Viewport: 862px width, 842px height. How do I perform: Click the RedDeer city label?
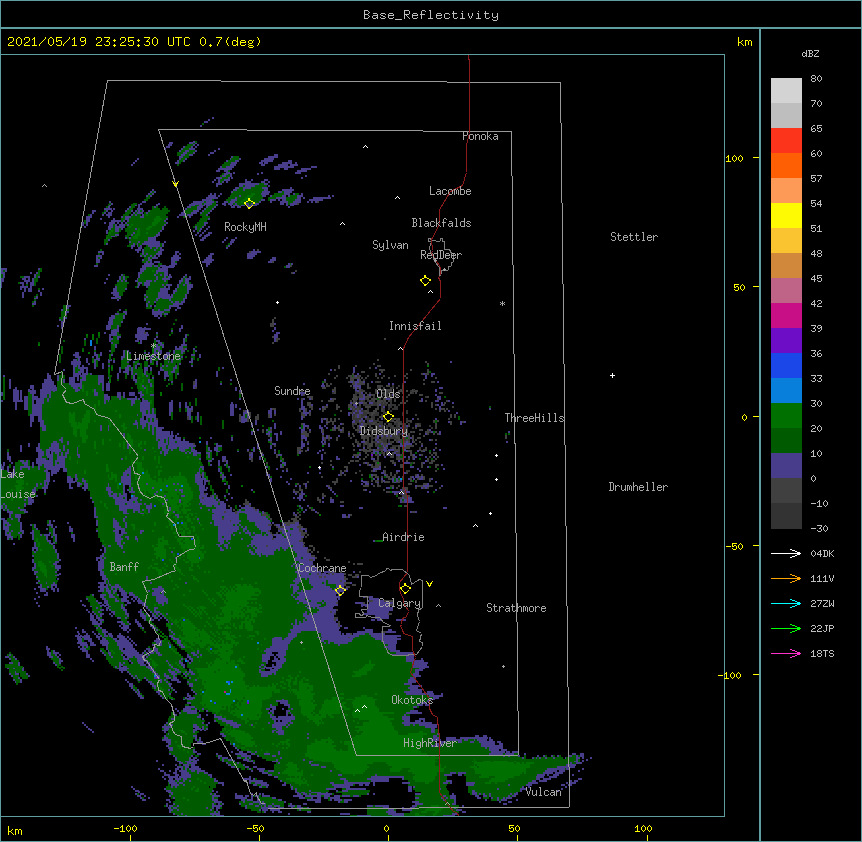tap(441, 255)
